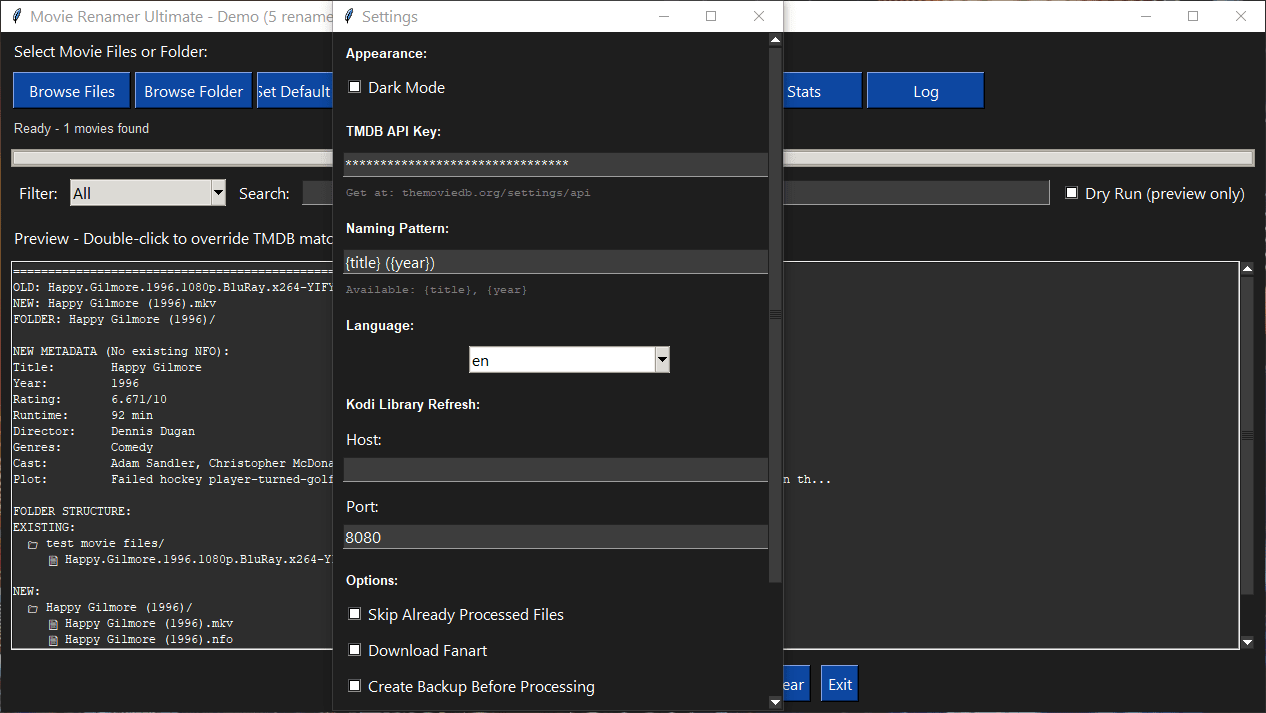The image size is (1266, 713).
Task: Check Download Fanart option
Action: click(354, 650)
